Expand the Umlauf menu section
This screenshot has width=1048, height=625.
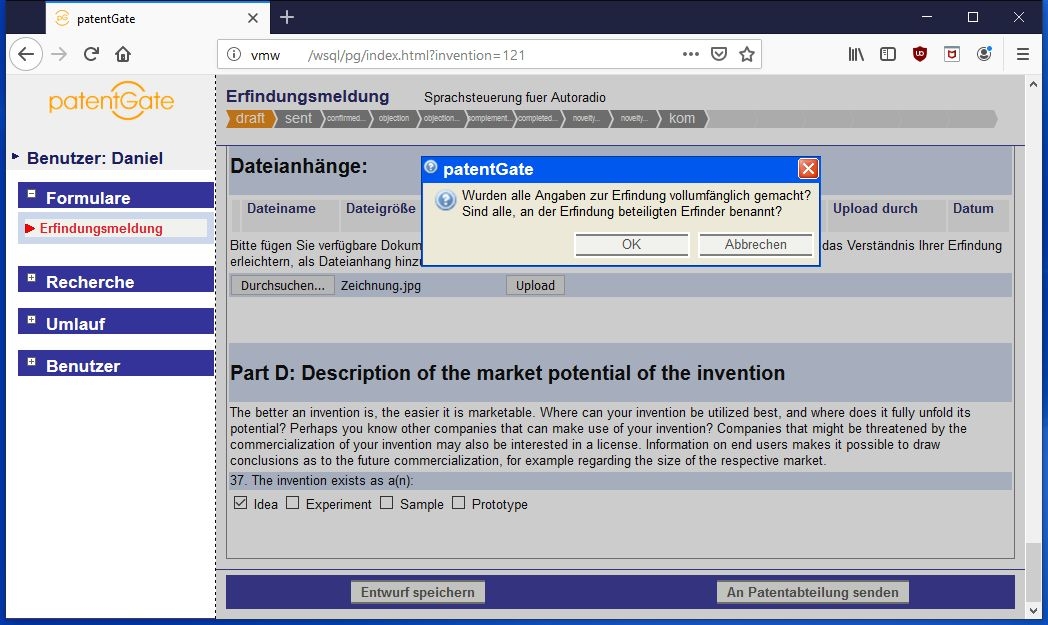[x=31, y=320]
